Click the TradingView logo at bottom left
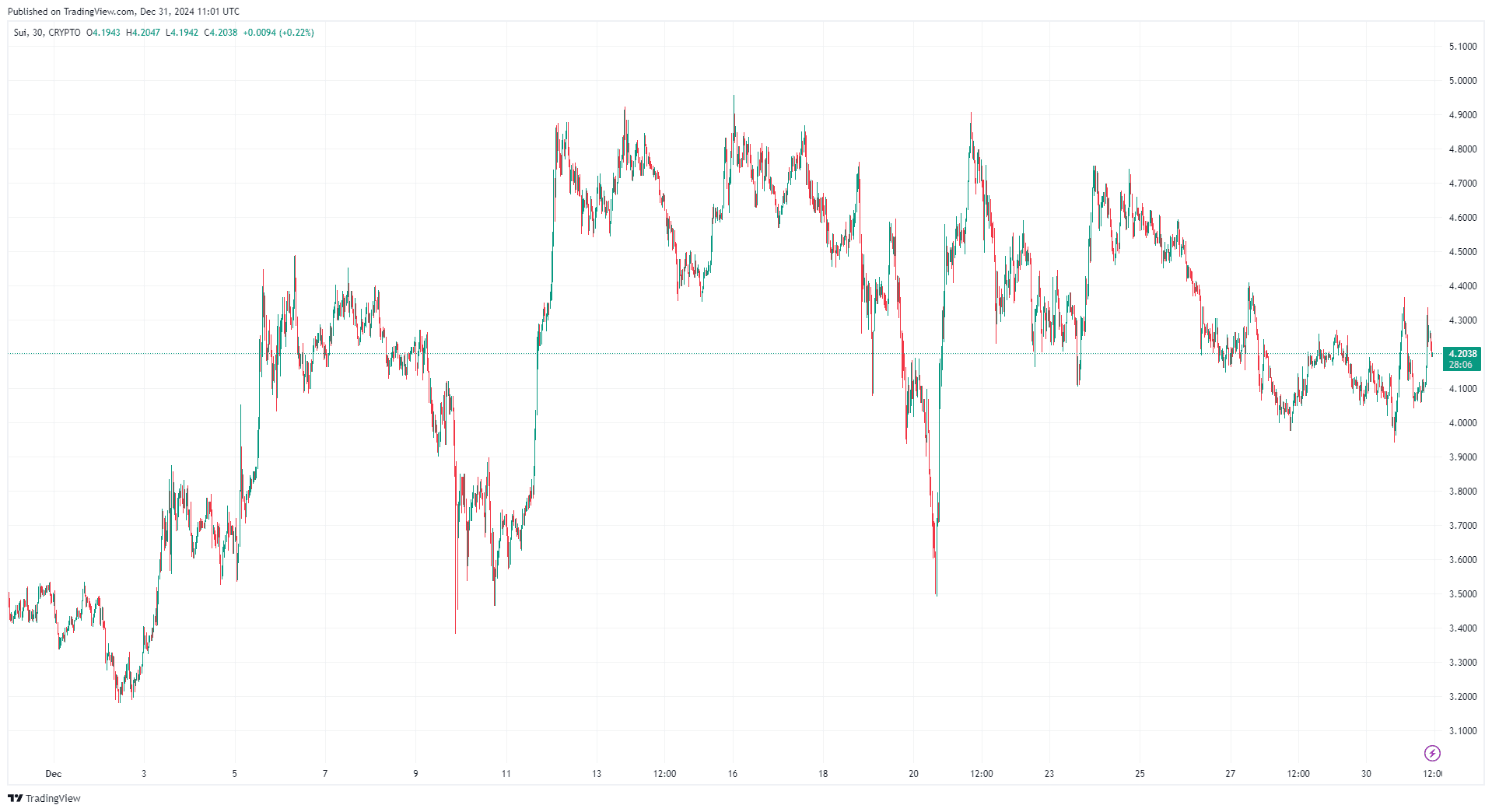Viewport: 1492px width, 812px height. coord(44,798)
